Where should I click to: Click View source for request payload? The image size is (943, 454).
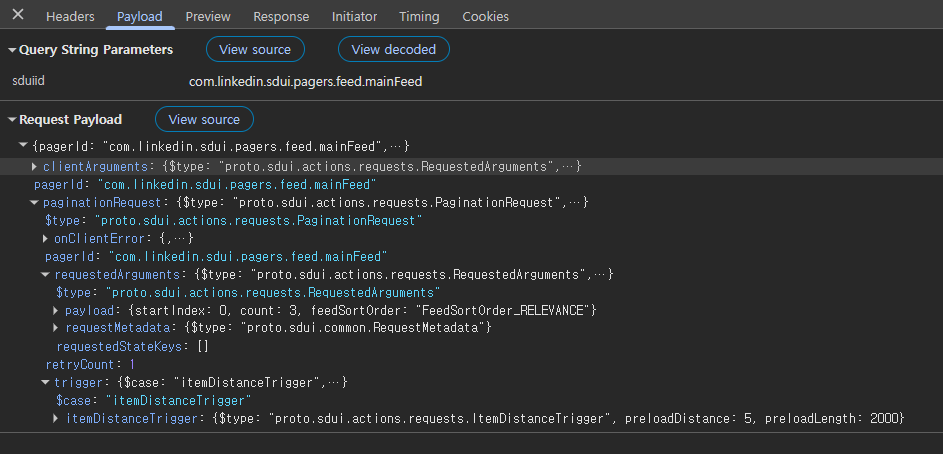(204, 119)
